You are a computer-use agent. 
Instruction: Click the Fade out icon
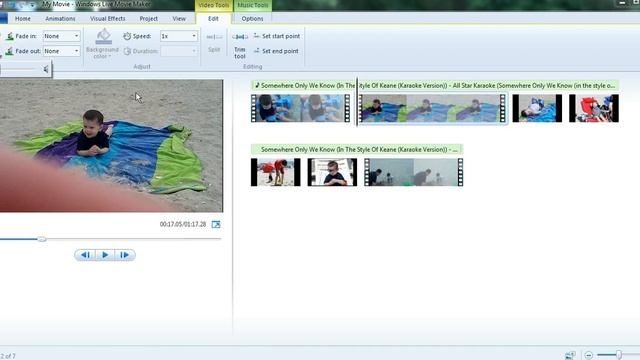point(9,51)
